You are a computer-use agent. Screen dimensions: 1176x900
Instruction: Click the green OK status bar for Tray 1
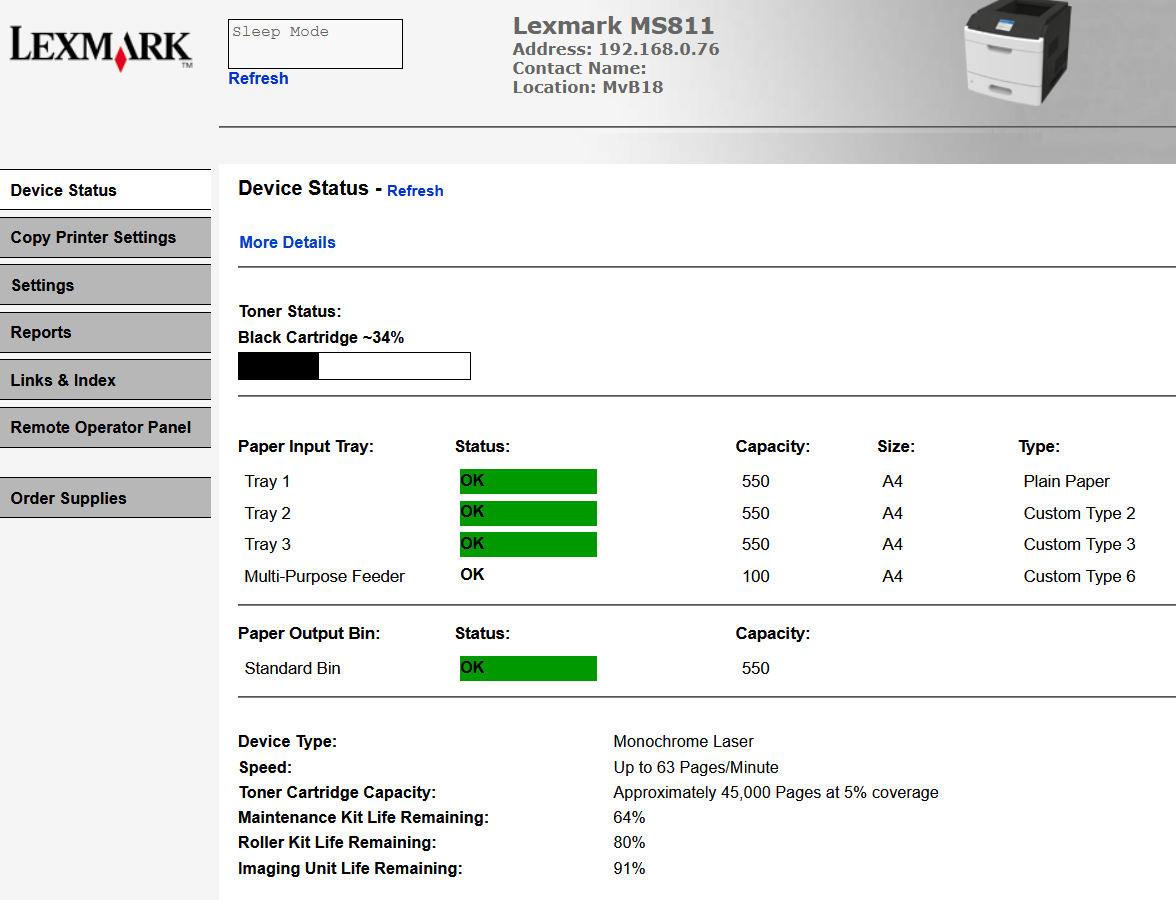(528, 482)
